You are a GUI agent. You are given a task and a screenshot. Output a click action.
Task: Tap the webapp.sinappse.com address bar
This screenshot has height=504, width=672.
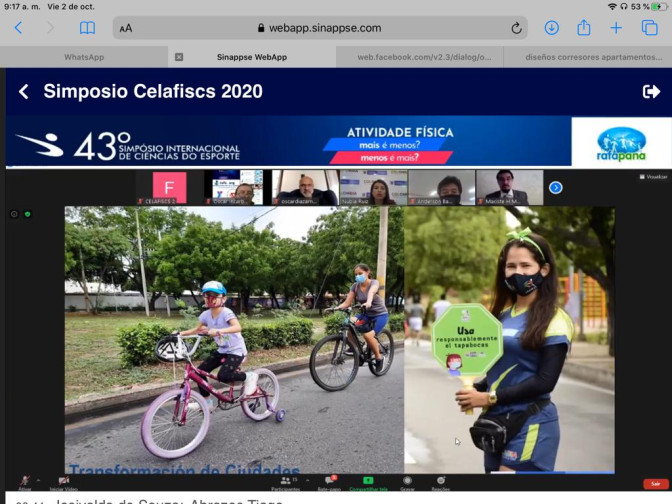(x=320, y=28)
